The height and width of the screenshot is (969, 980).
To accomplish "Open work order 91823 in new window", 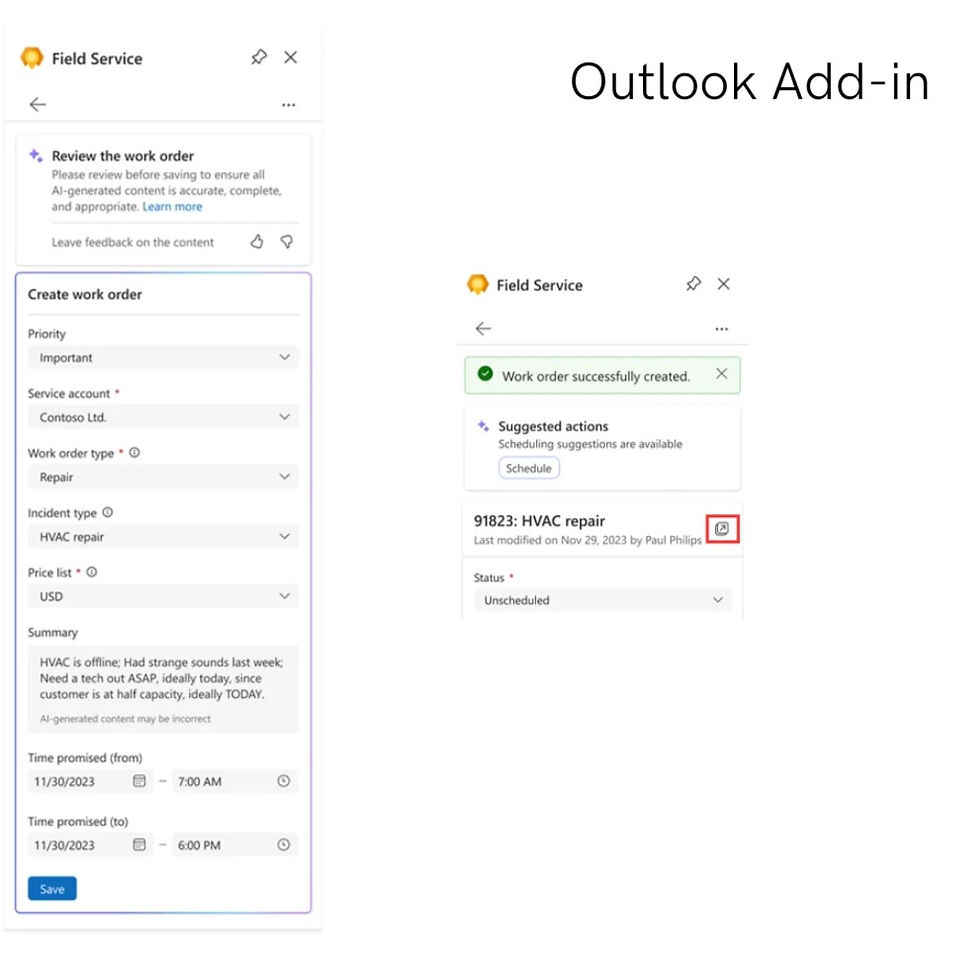I will pyautogui.click(x=722, y=529).
